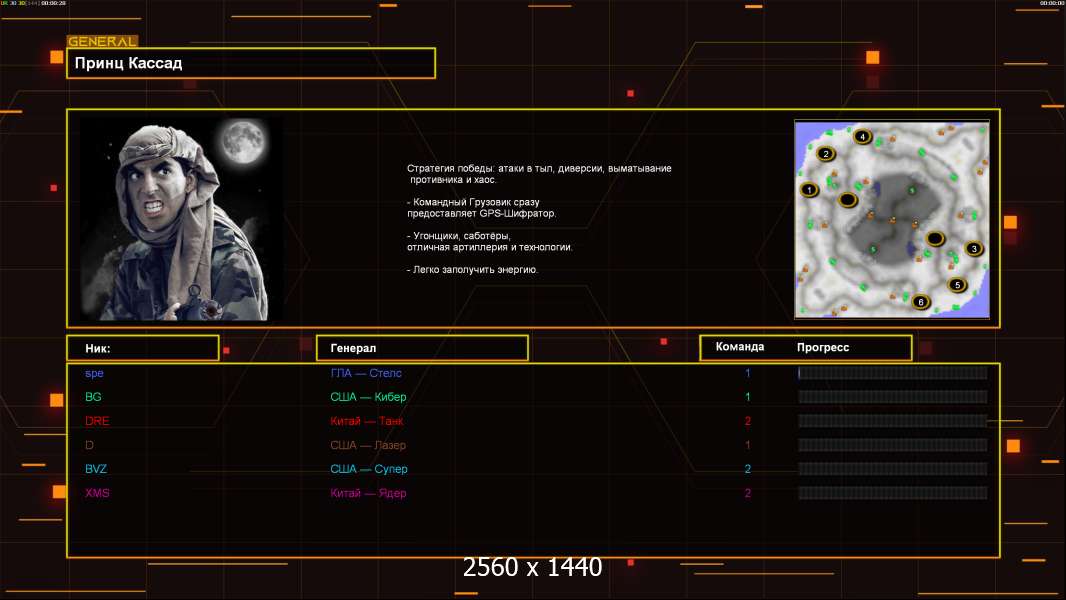Click start position 3 on the minimap
1066x600 pixels.
click(x=974, y=249)
